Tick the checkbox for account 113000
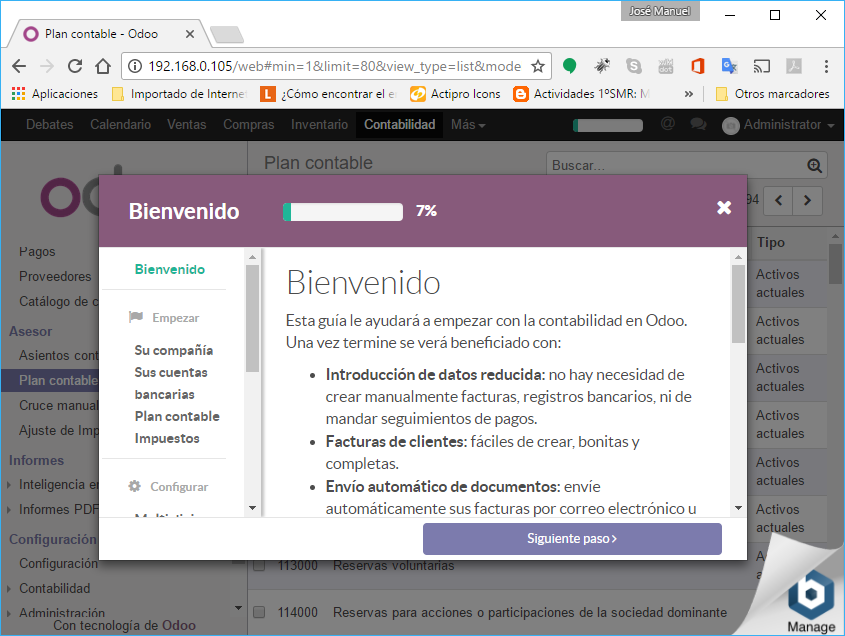The width and height of the screenshot is (845, 636). (259, 566)
